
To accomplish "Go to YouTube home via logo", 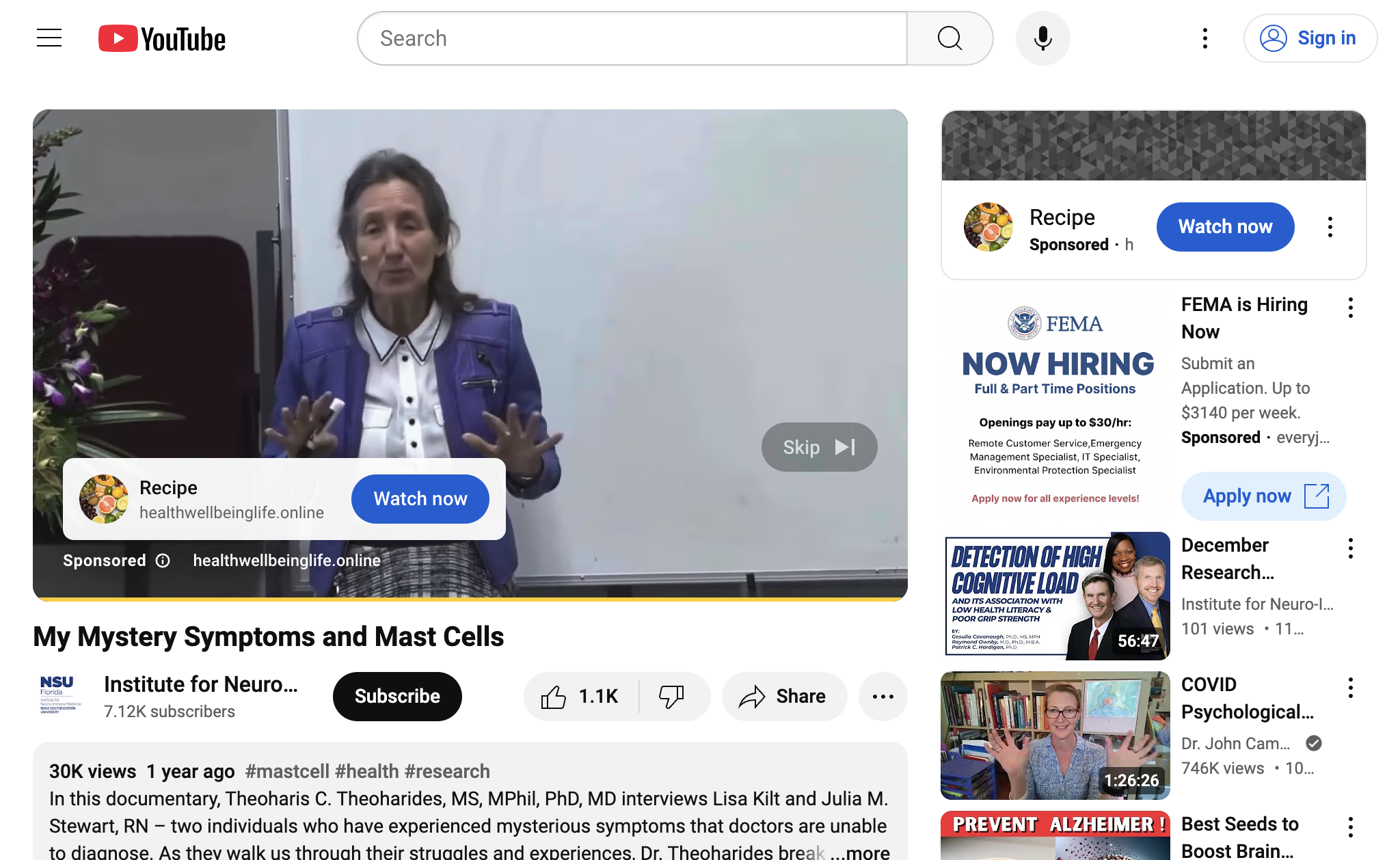I will click(x=162, y=39).
